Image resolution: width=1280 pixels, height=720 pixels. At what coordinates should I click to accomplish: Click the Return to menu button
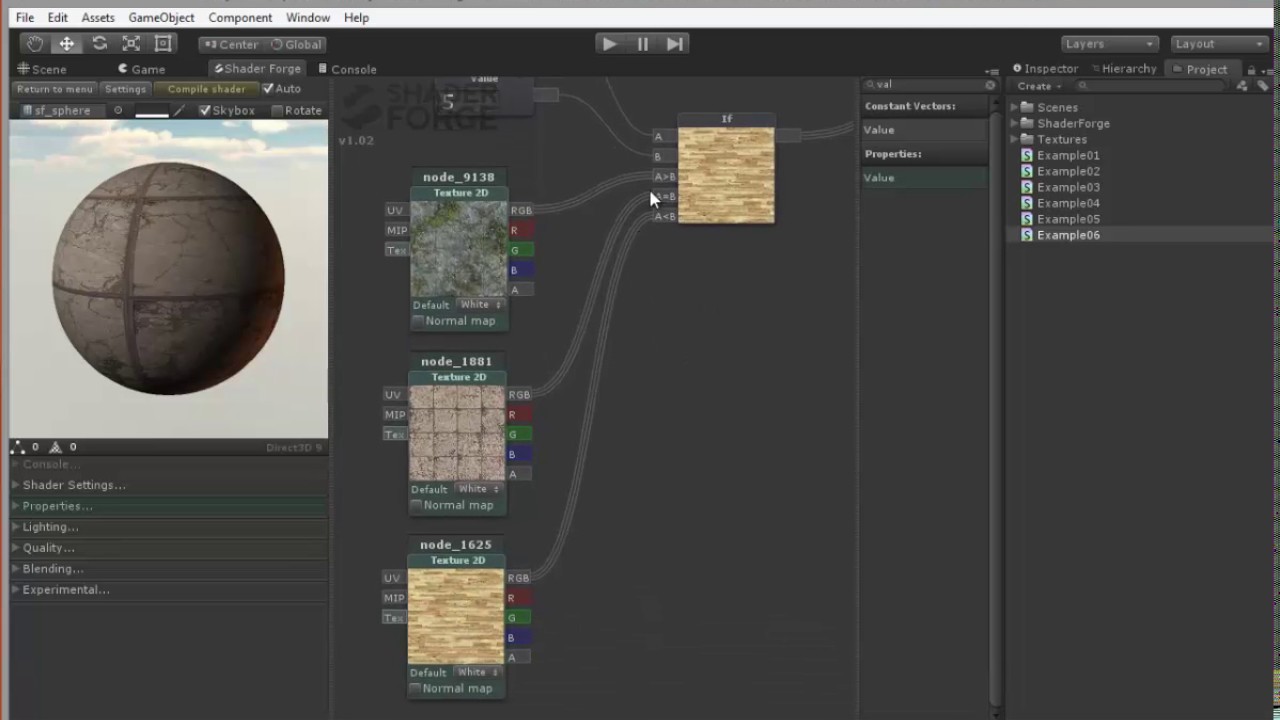55,89
